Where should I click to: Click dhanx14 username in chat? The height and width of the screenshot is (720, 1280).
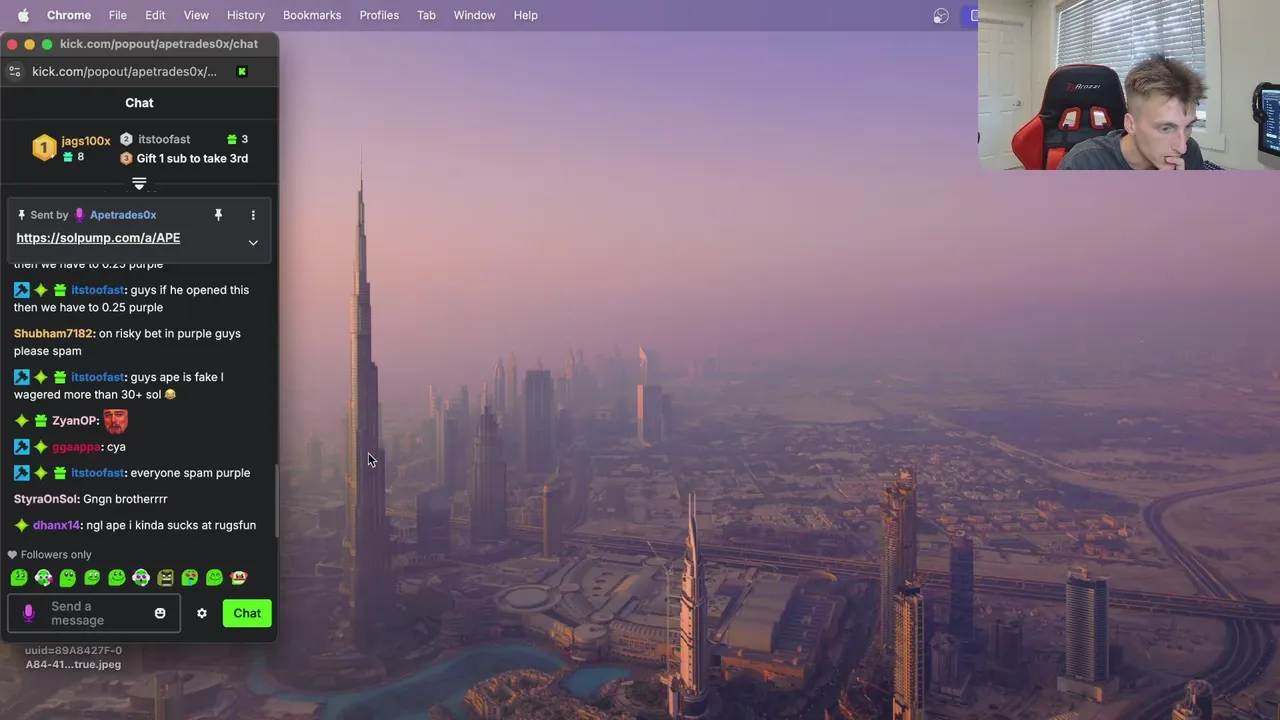click(x=56, y=525)
